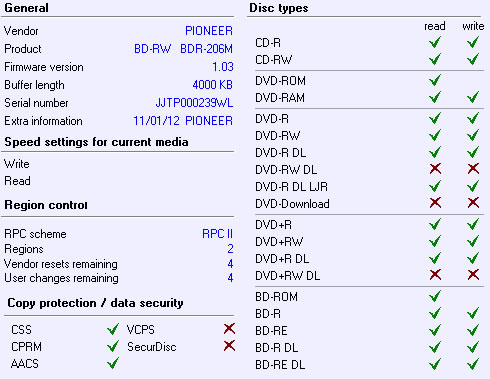Click the DVD-RAM write green checkmark
This screenshot has width=490, height=379.
coord(473,97)
